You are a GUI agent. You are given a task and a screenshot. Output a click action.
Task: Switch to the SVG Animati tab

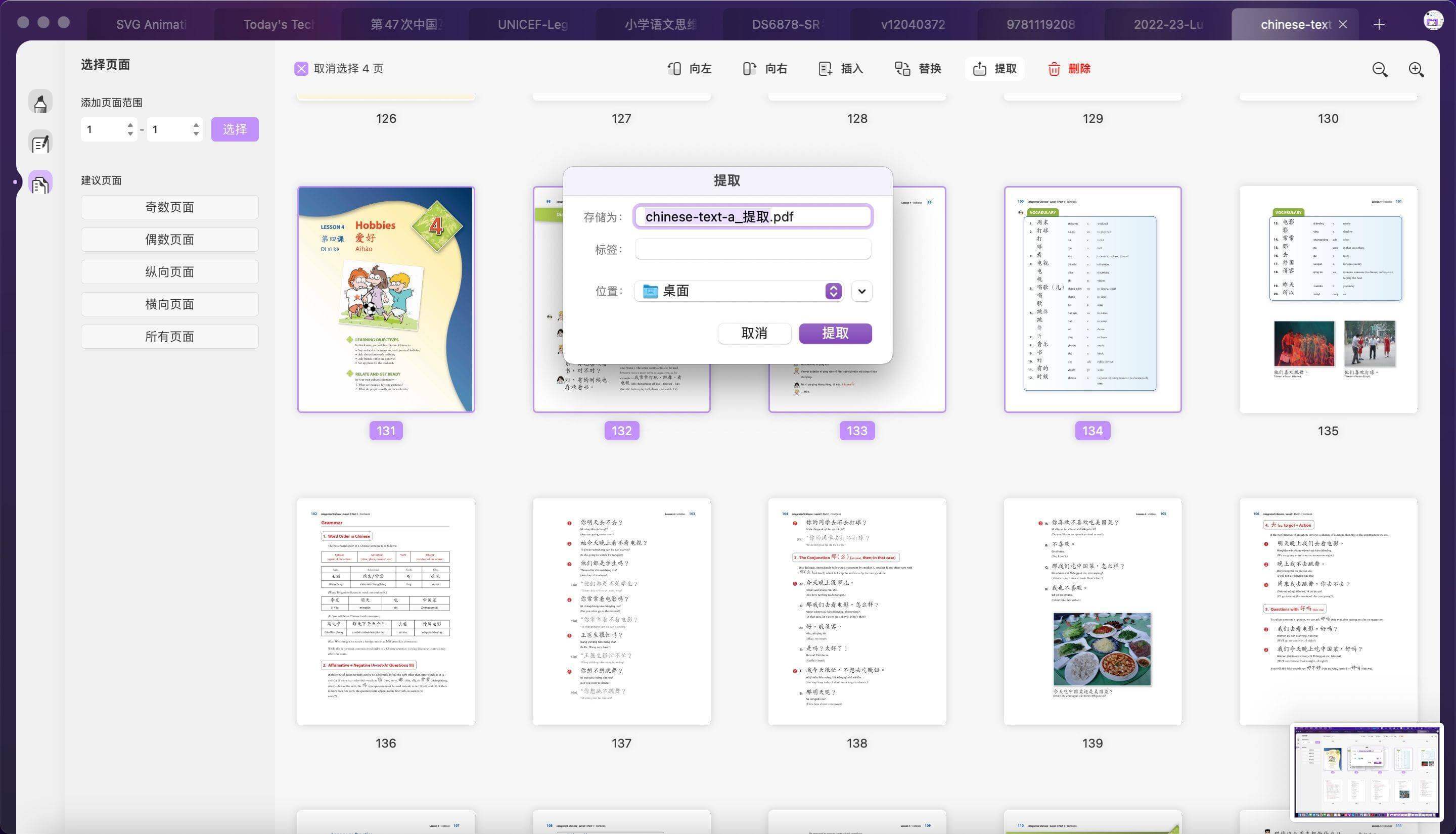151,24
